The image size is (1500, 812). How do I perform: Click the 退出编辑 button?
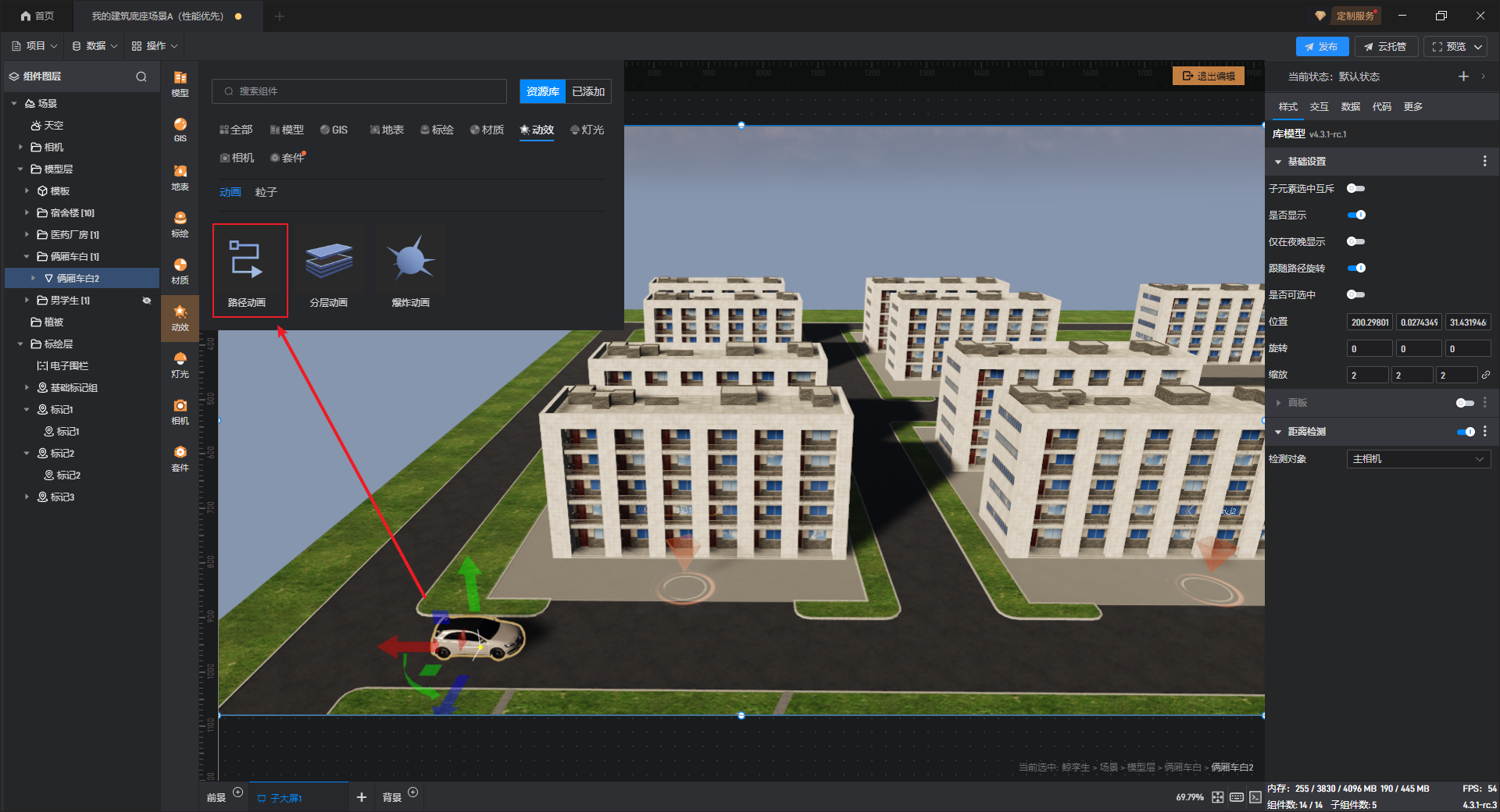point(1209,76)
